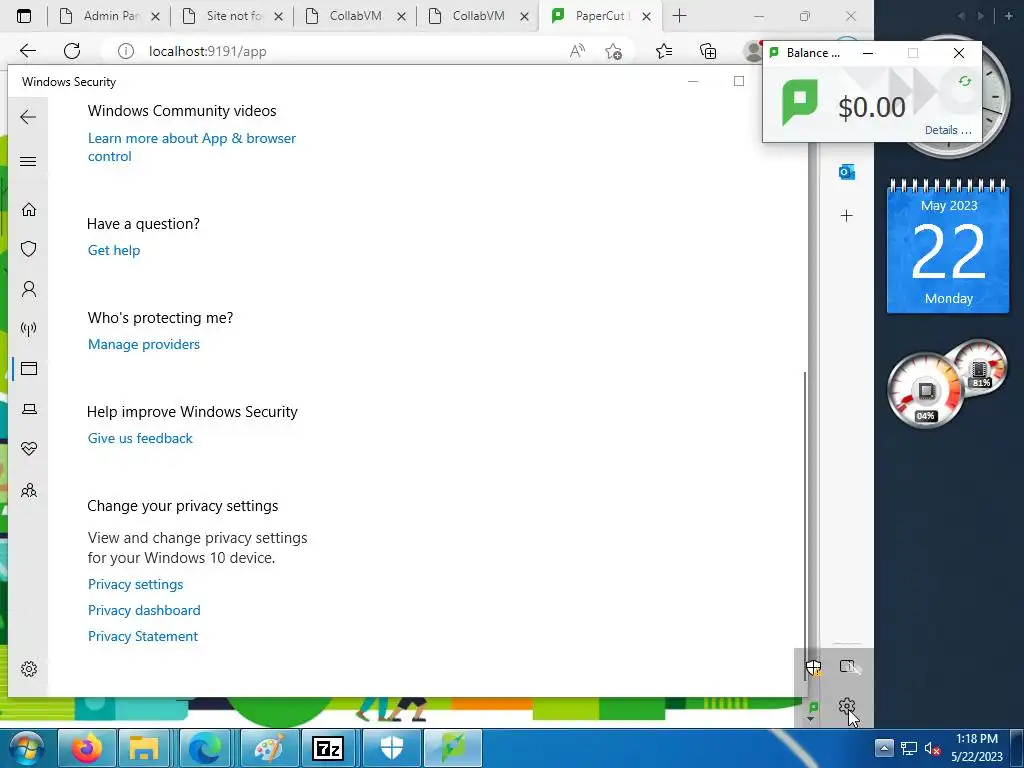Switch to the Site not found tab
This screenshot has width=1024, height=768.
click(x=232, y=16)
